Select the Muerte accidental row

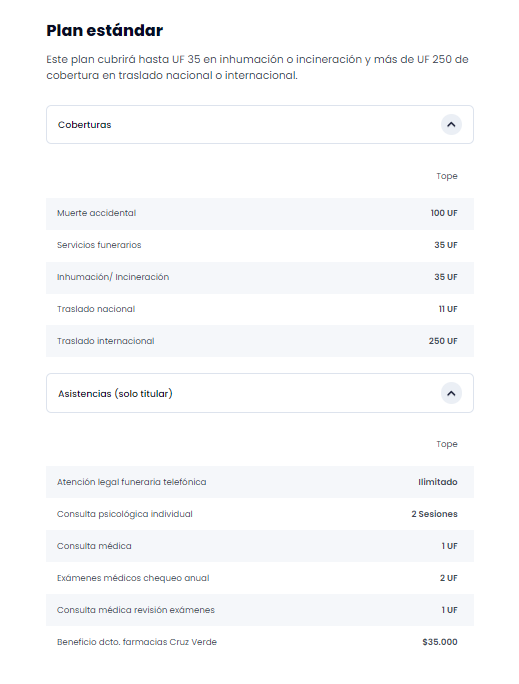point(260,214)
